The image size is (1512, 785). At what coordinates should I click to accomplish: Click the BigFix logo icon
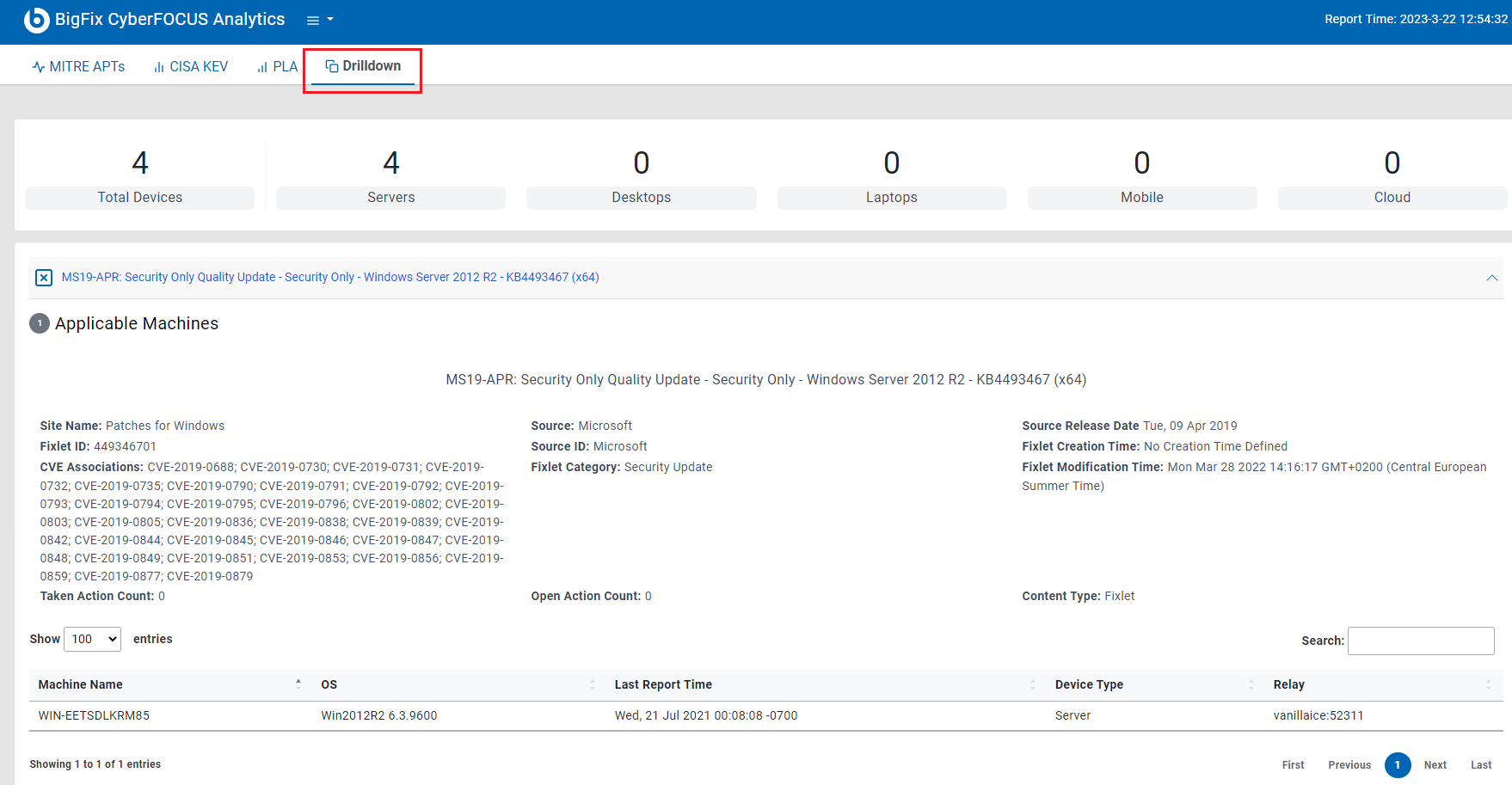tap(36, 20)
